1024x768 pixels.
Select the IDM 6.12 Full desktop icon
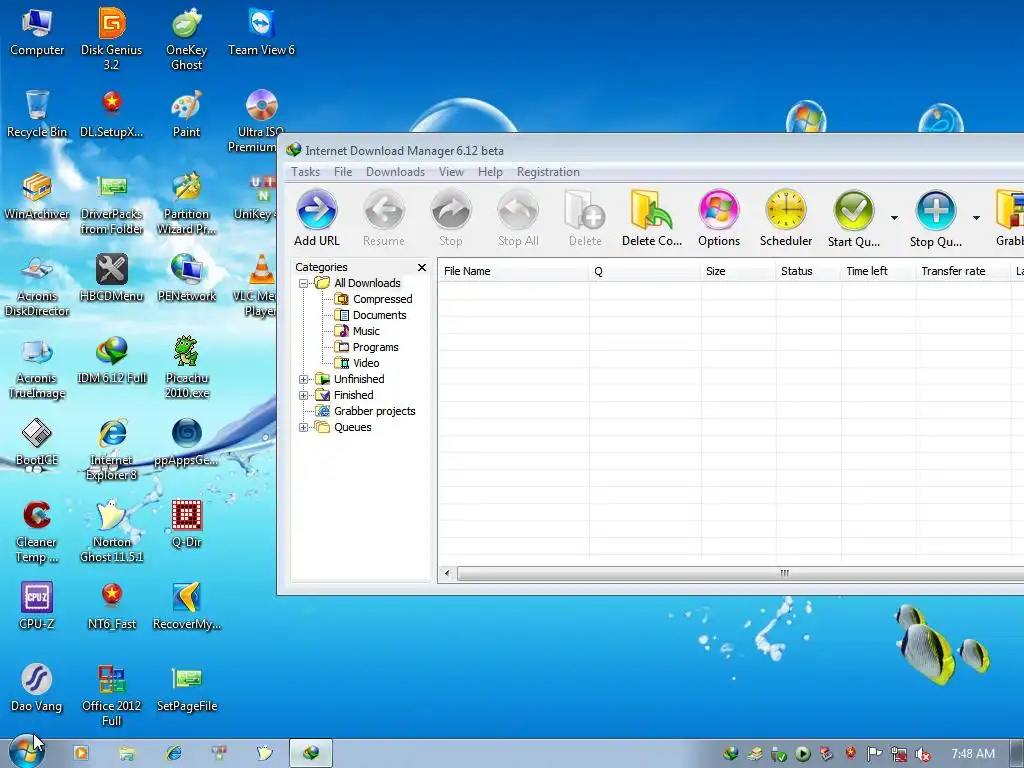point(112,360)
